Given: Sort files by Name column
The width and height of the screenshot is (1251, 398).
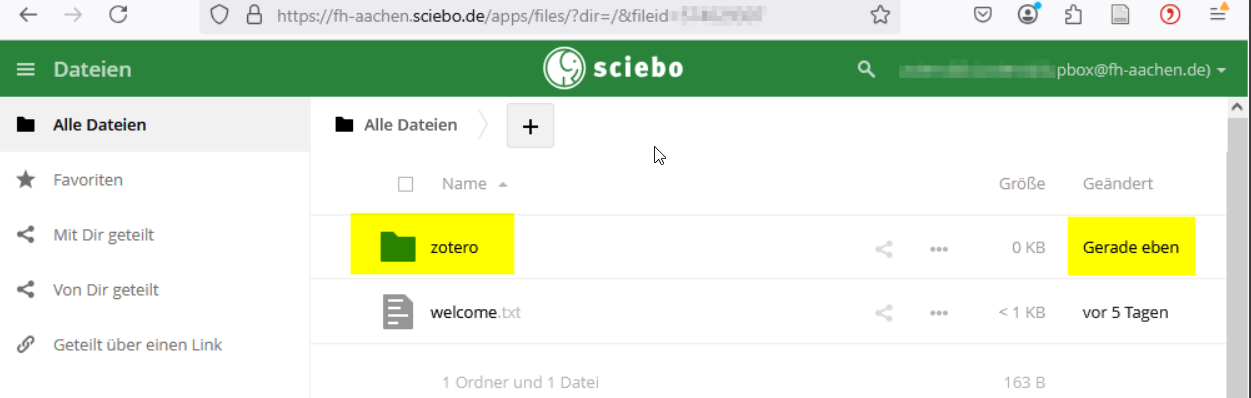Looking at the screenshot, I should [x=464, y=184].
